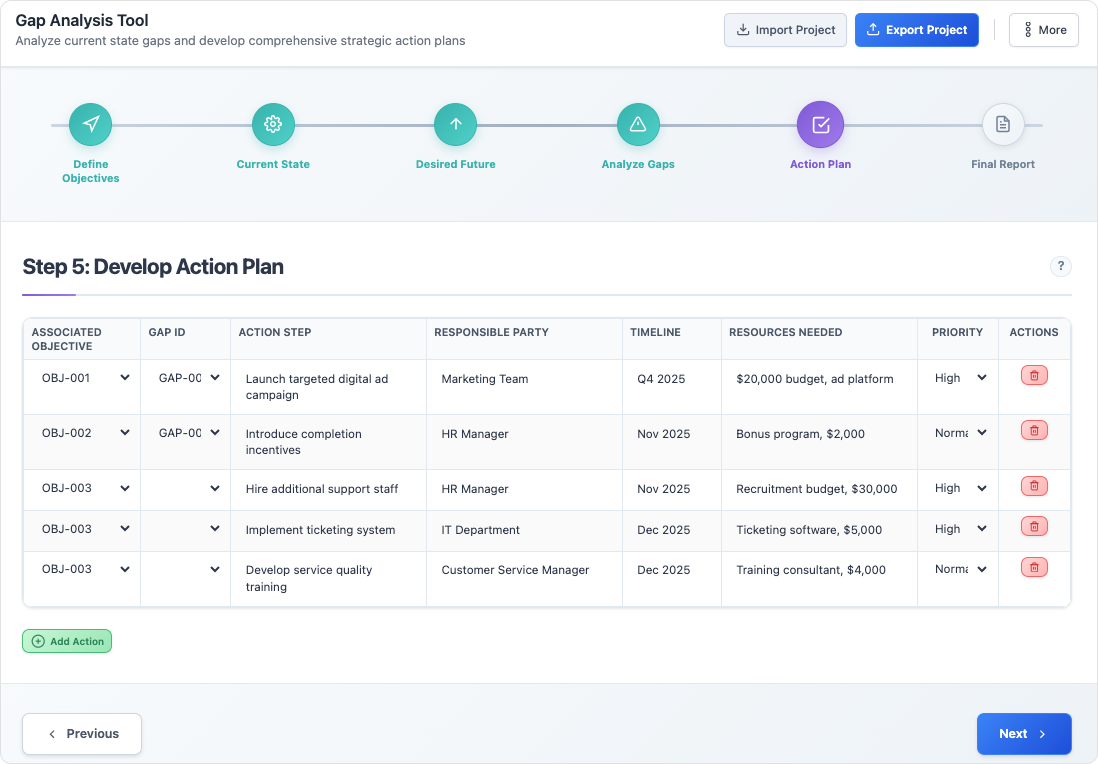Image resolution: width=1098 pixels, height=764 pixels.
Task: Click the Final Report document icon
Action: tap(1003, 125)
